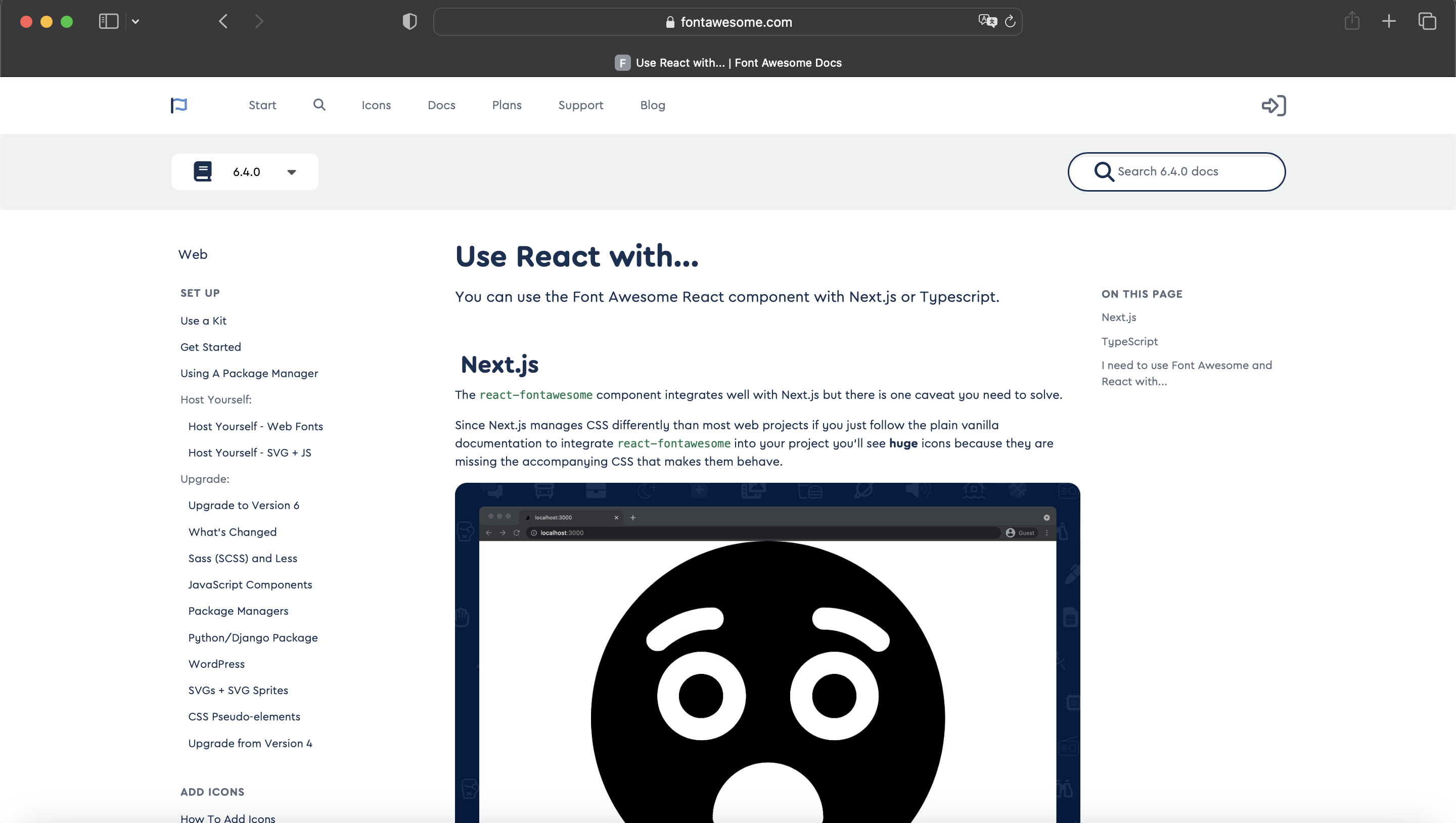Screen dimensions: 1456x823
Task: Open the Start menu item
Action: click(262, 105)
